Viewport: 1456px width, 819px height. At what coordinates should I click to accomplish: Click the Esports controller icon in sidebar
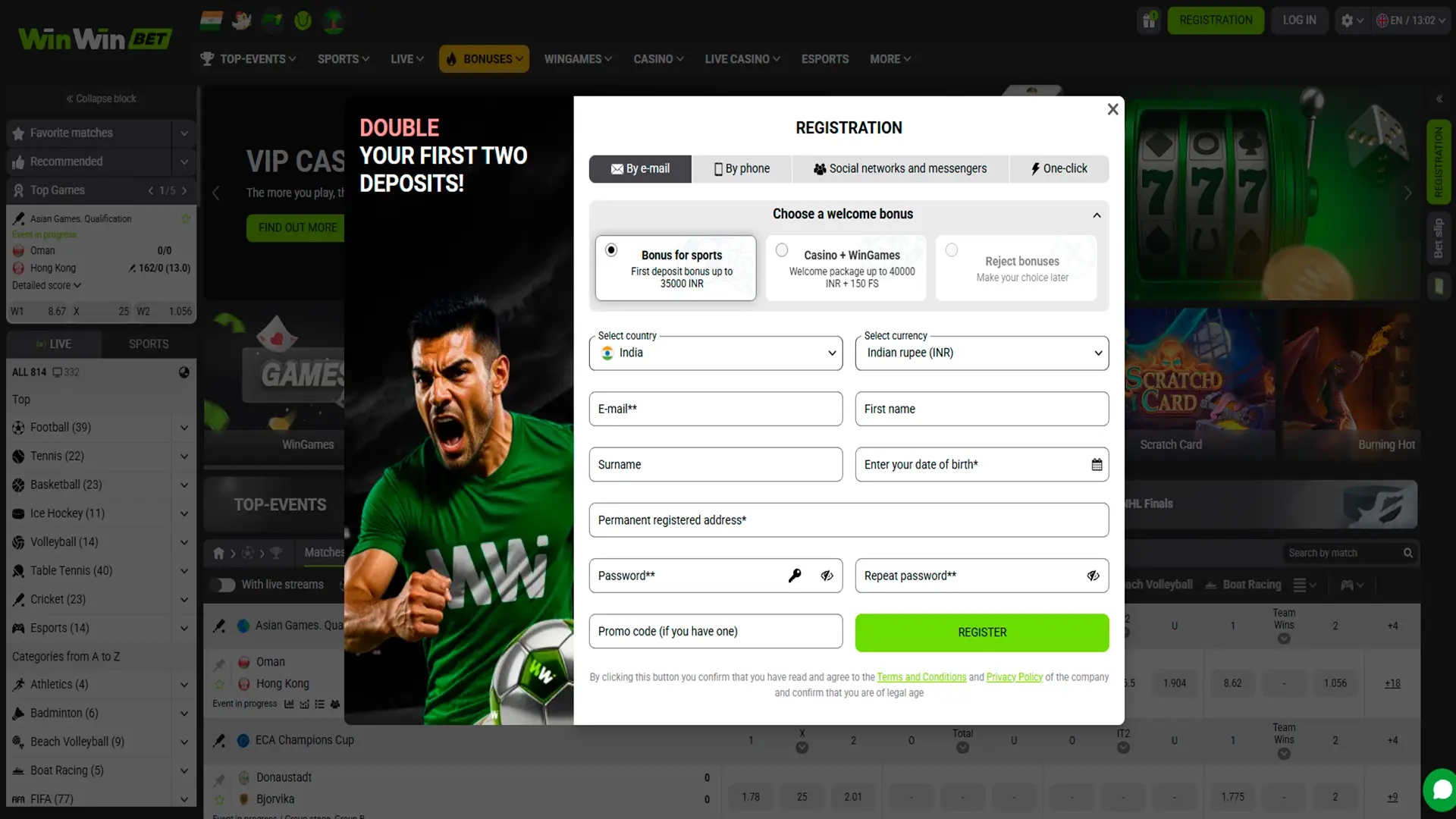pyautogui.click(x=18, y=628)
